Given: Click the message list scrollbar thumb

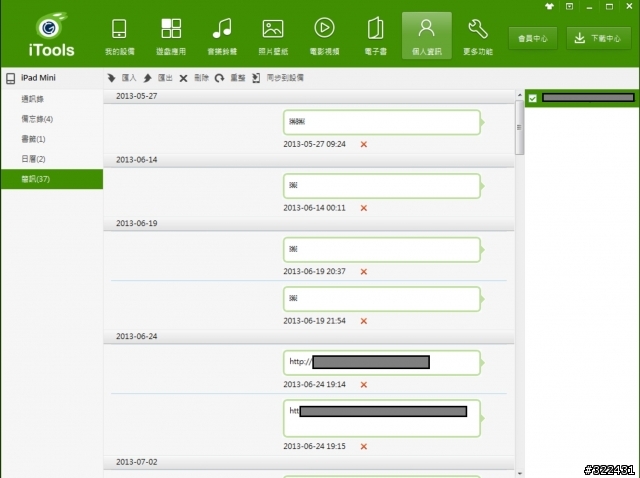Looking at the screenshot, I should [520, 127].
